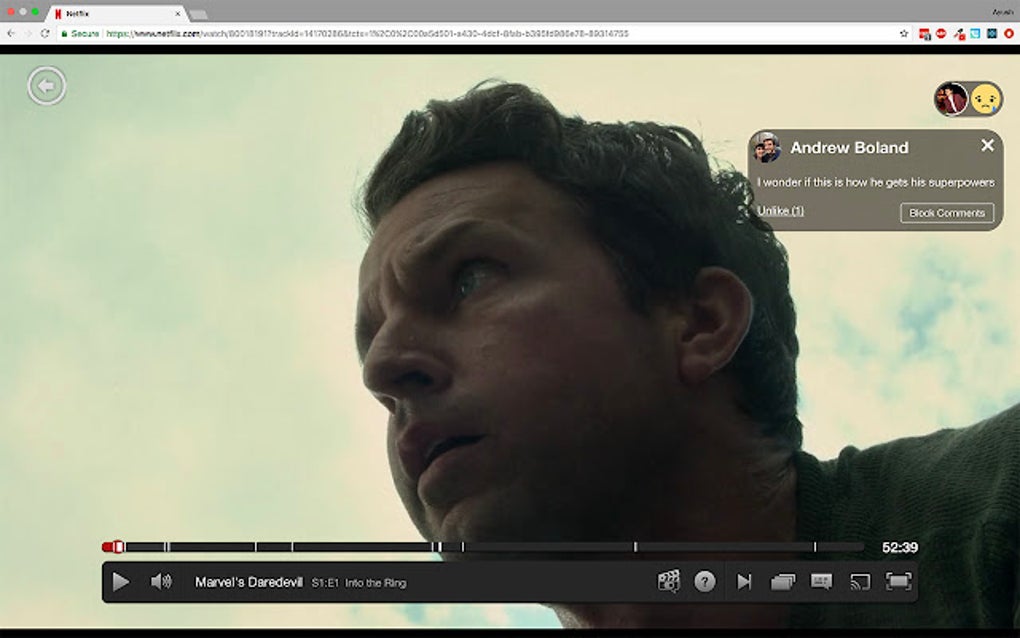Click the red Opera-style O extension icon
Viewport: 1020px width, 638px height.
[1009, 33]
